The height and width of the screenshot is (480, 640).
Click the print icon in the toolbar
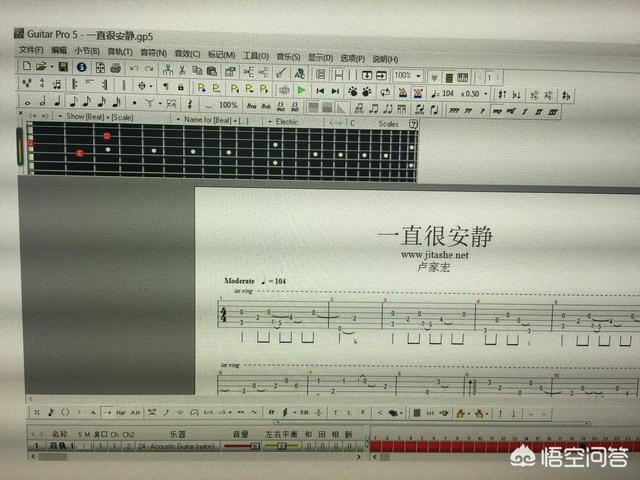[x=116, y=68]
